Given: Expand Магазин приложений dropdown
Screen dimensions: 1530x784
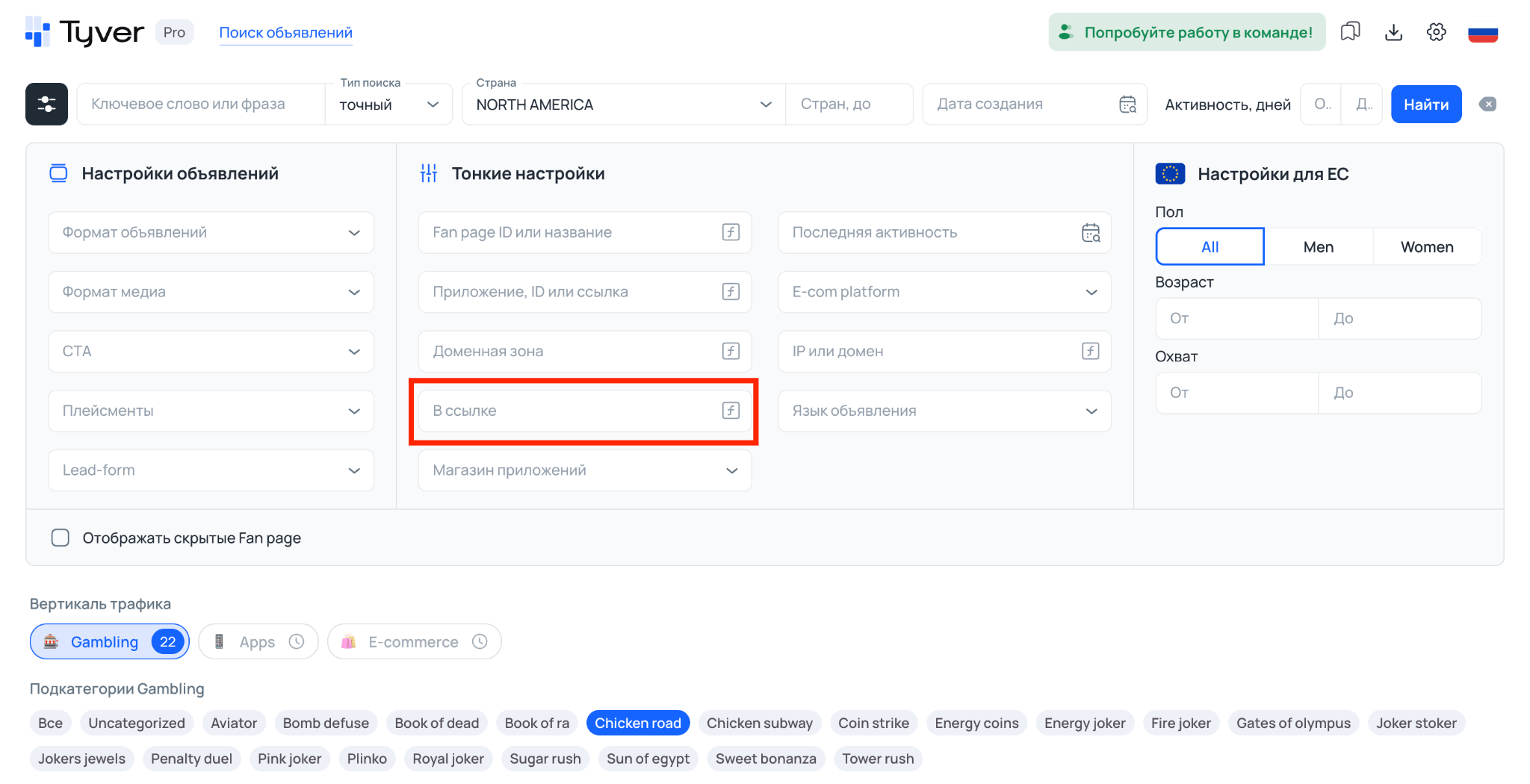Looking at the screenshot, I should click(585, 470).
